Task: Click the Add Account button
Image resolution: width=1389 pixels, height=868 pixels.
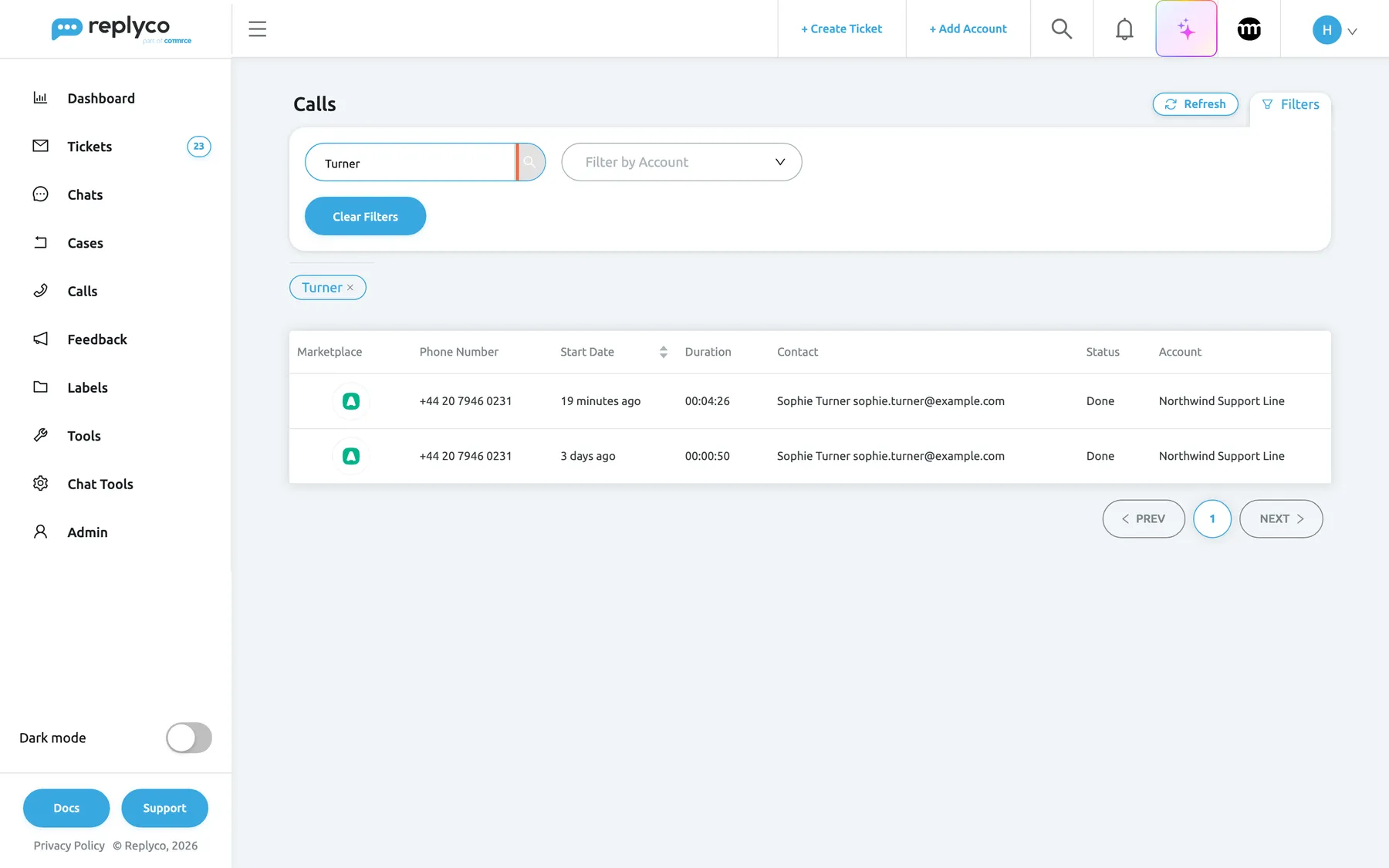Action: tap(968, 29)
